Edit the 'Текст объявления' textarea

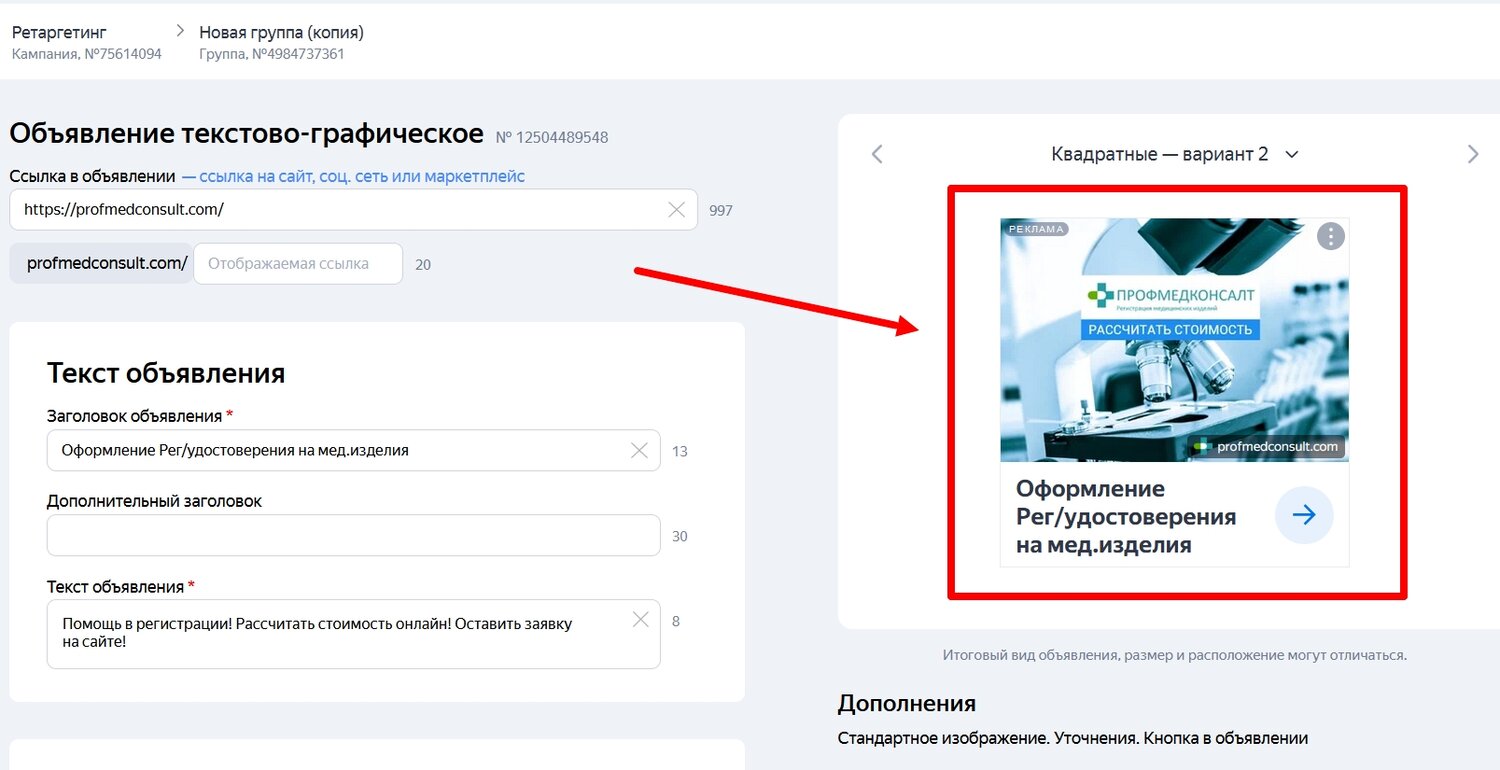coord(353,634)
